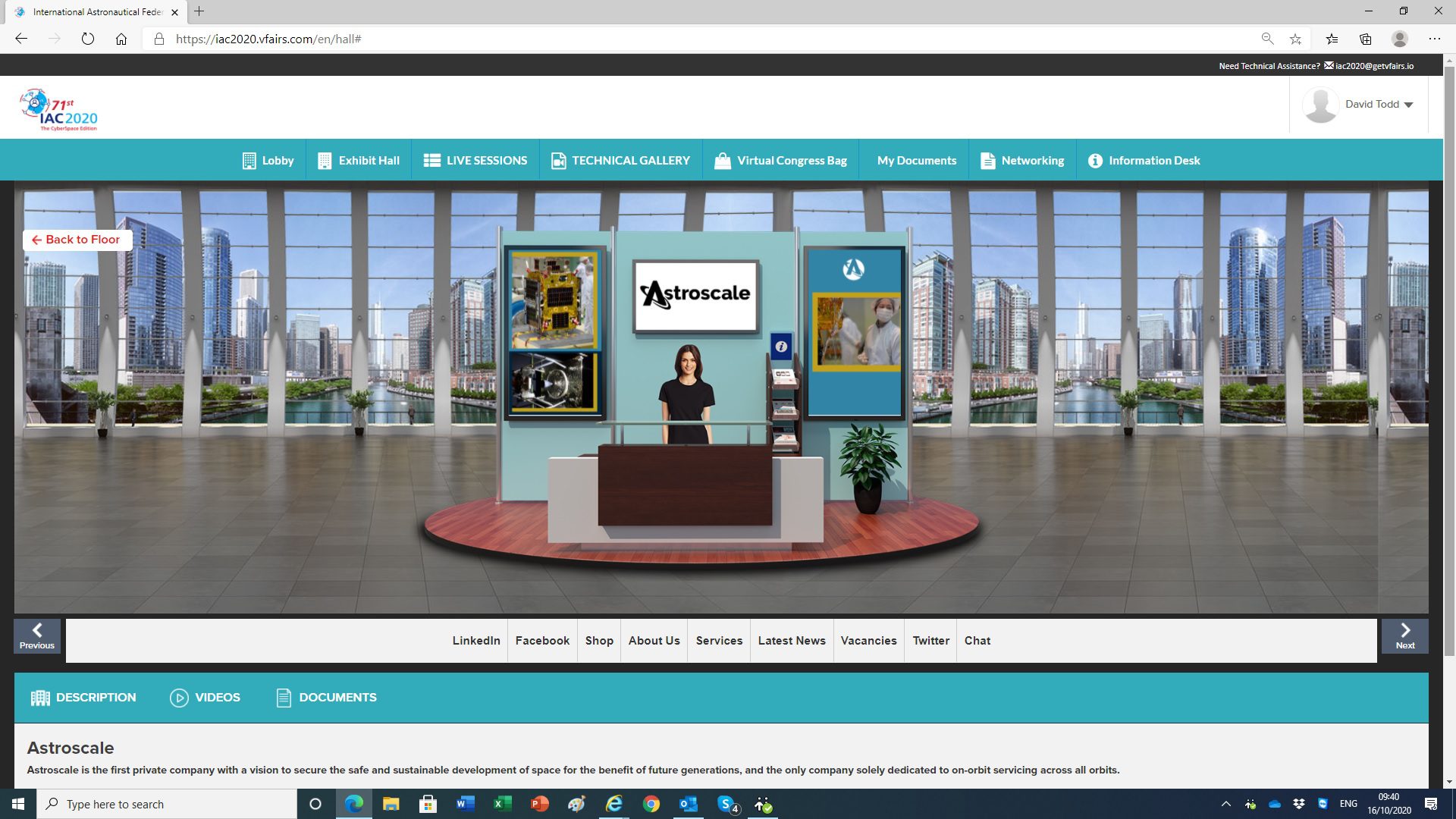Open Virtual Congress Bag

[780, 160]
